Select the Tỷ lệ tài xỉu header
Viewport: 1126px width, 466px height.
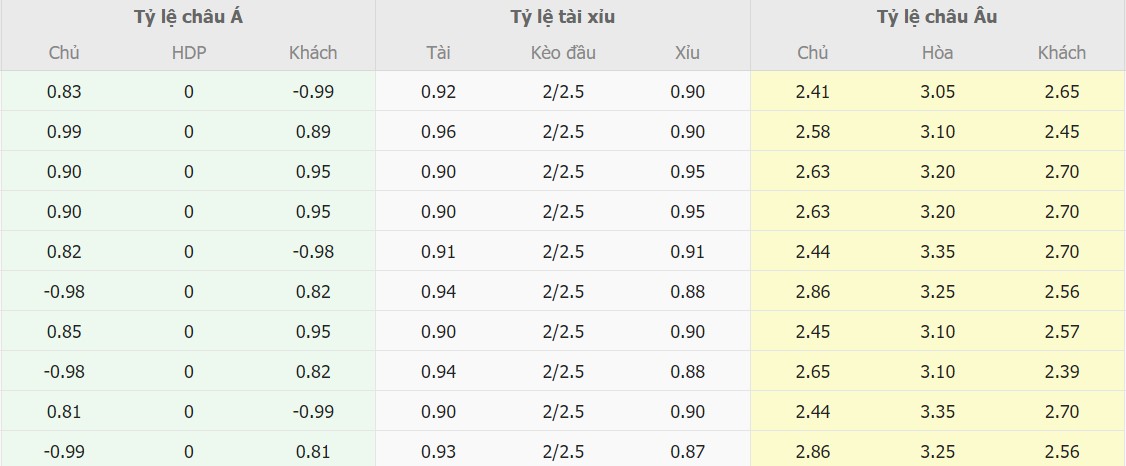point(562,17)
